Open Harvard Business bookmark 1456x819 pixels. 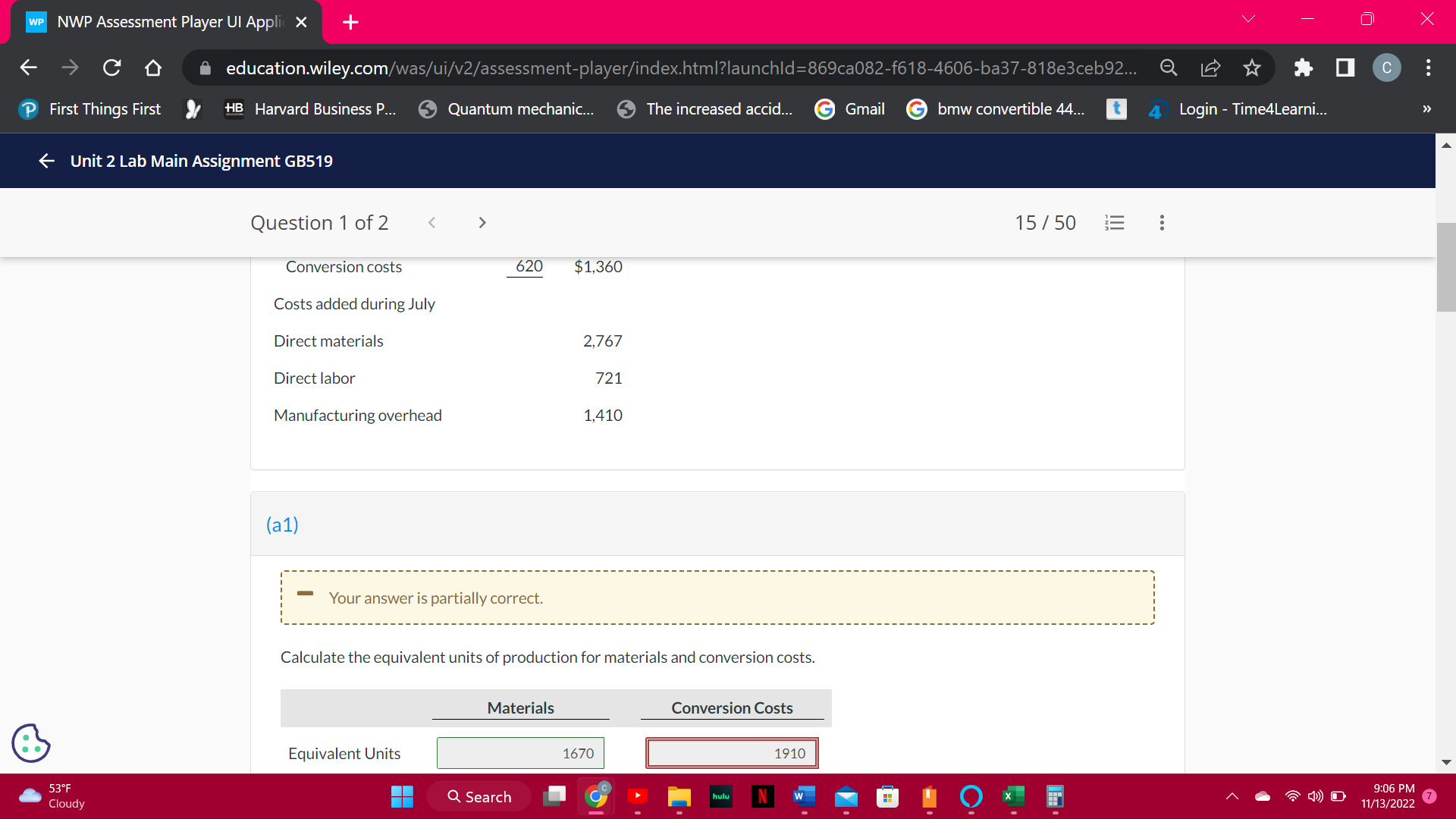point(310,109)
